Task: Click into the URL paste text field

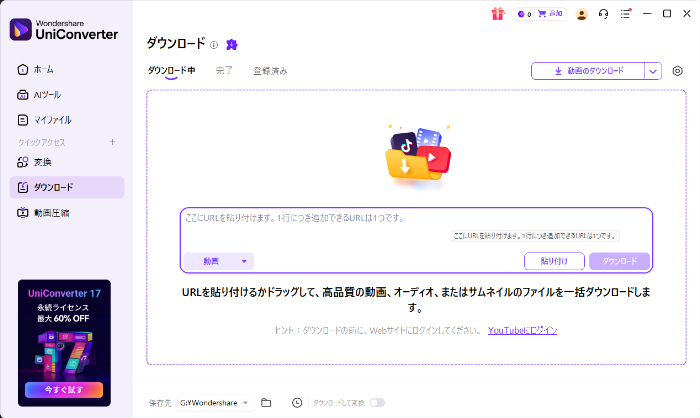Action: point(416,228)
